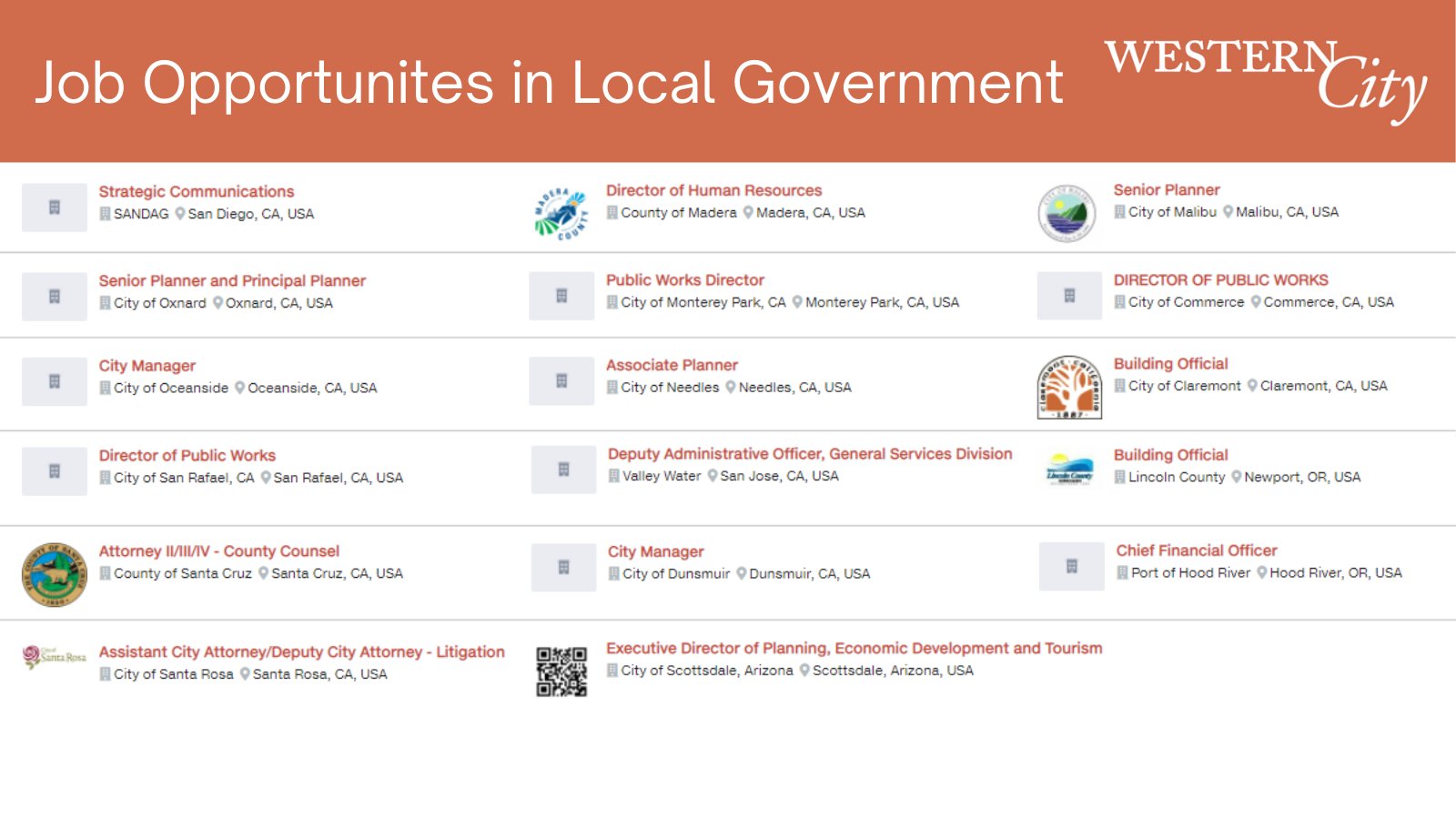Click the County of Madera logo
This screenshot has width=1456, height=819.
(x=561, y=214)
